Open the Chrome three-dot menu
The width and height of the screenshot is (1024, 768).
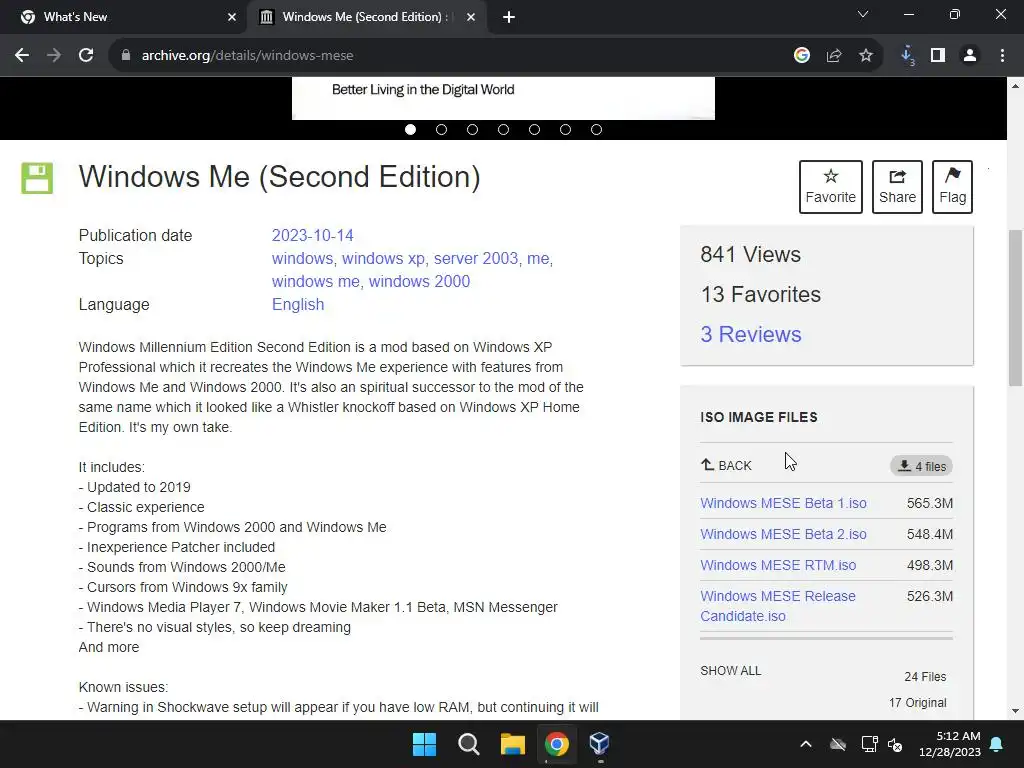(1002, 56)
